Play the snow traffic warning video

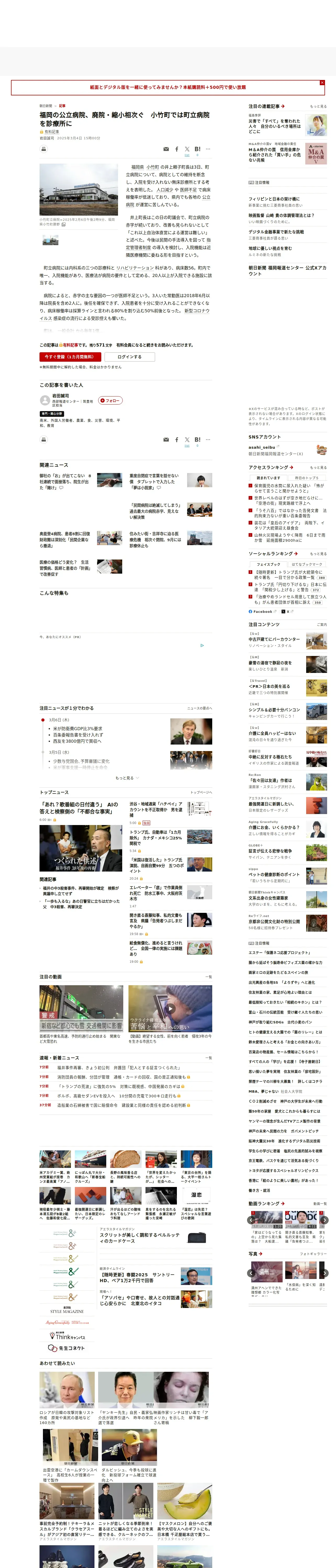coord(81,1008)
